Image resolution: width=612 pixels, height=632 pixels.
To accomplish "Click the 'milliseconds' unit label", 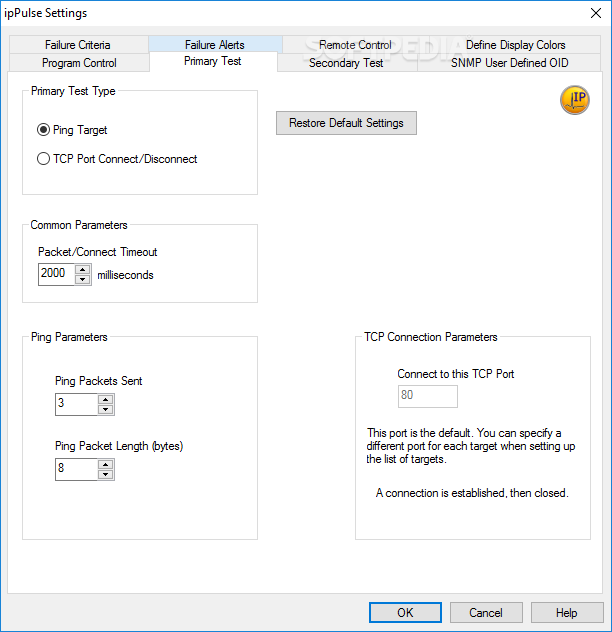I will pyautogui.click(x=125, y=275).
